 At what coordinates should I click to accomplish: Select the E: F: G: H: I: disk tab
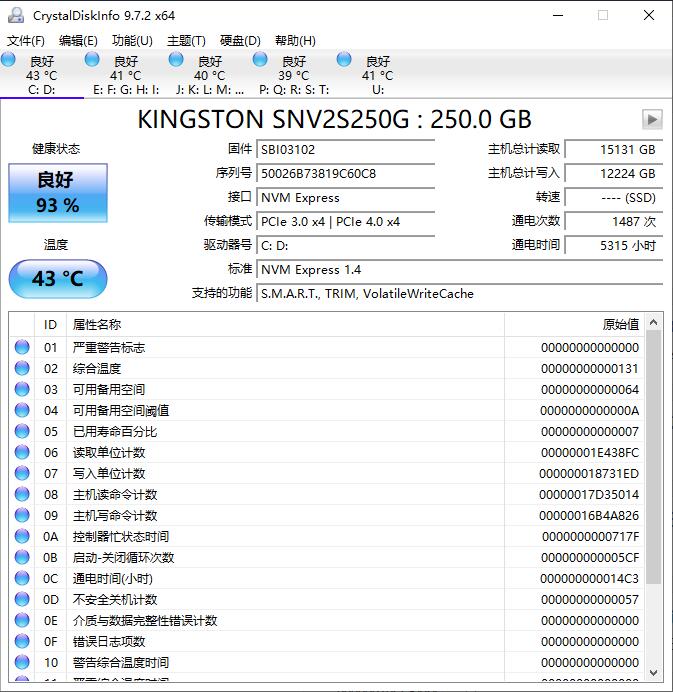click(x=126, y=75)
